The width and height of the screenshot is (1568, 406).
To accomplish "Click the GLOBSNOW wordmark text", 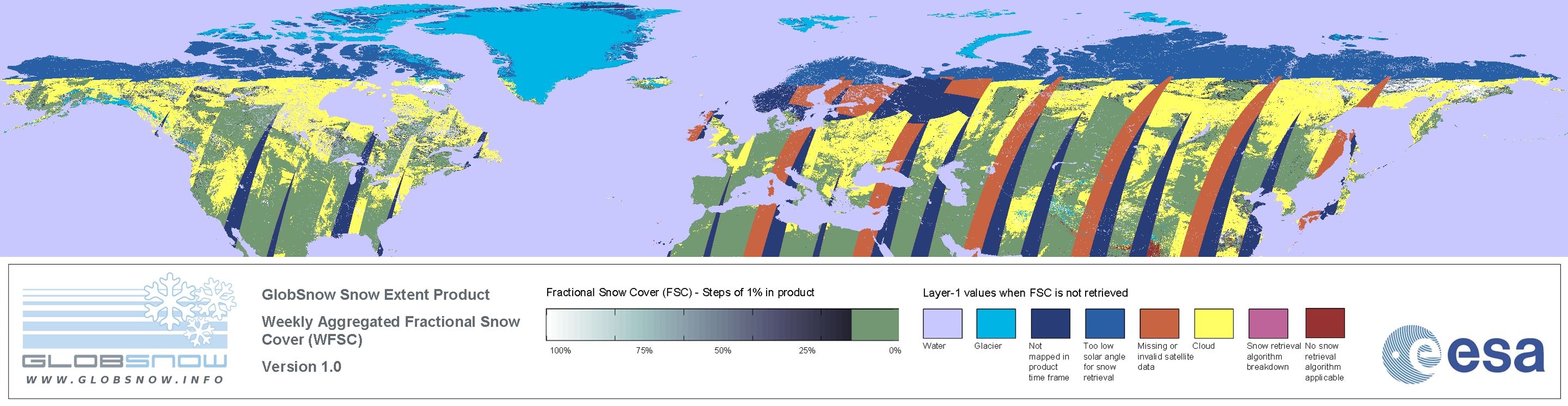I will click(125, 361).
